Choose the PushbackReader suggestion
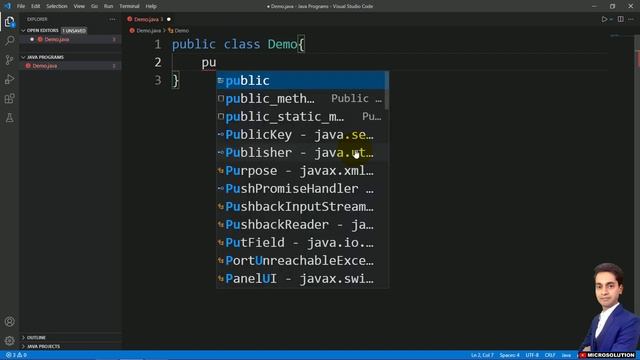Image resolution: width=640 pixels, height=360 pixels. [x=302, y=224]
